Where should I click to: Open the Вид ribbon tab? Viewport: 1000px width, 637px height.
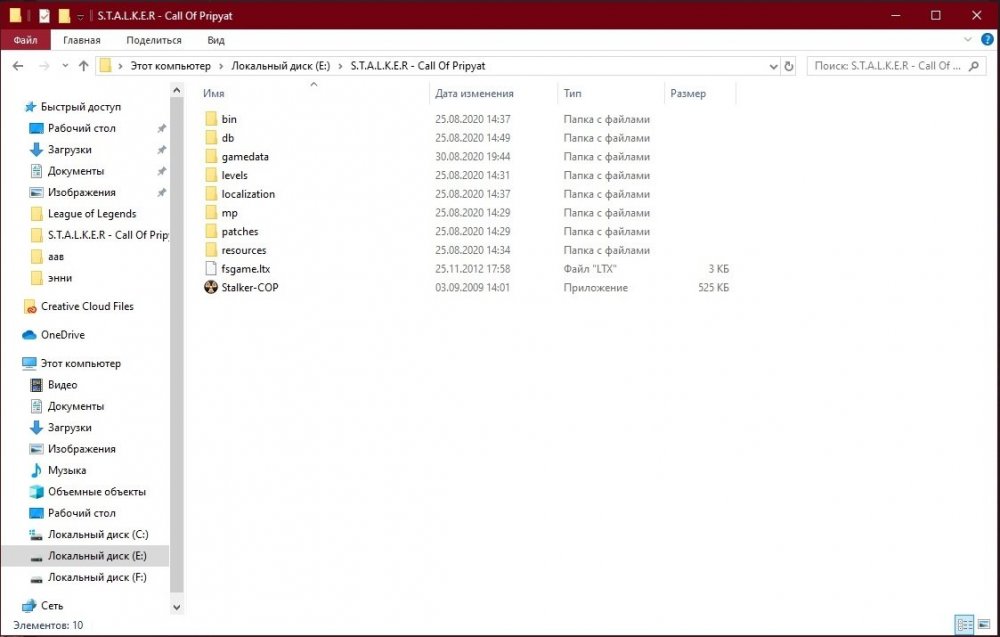pos(216,40)
